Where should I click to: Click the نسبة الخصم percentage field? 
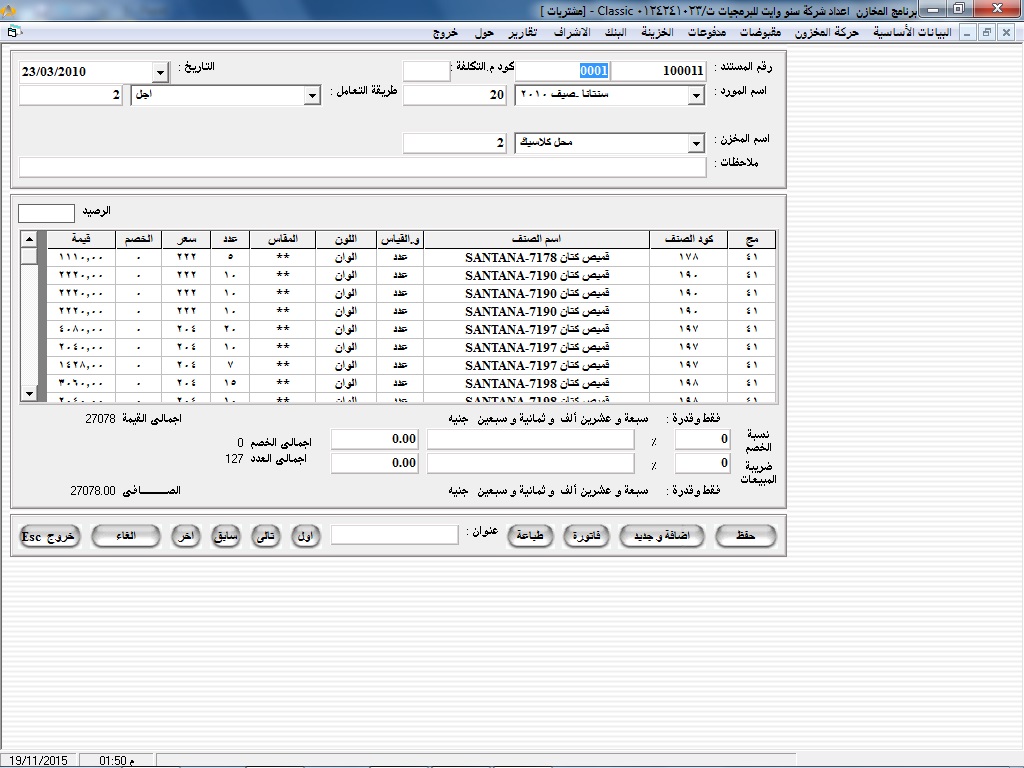coord(702,440)
